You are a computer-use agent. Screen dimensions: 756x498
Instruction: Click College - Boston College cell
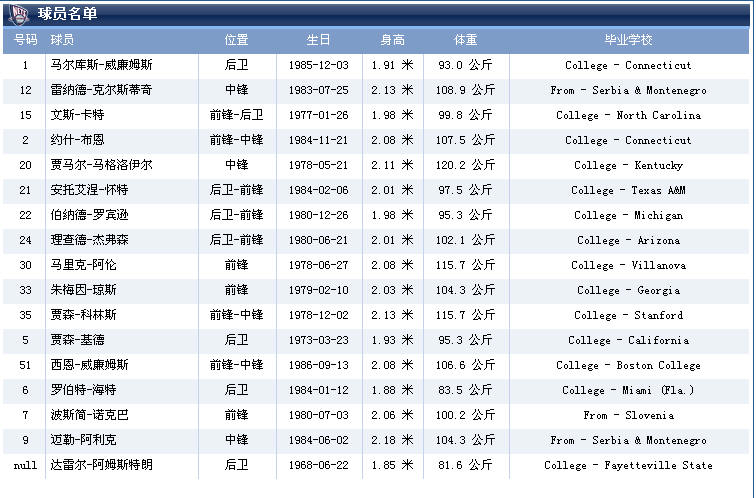coord(628,365)
